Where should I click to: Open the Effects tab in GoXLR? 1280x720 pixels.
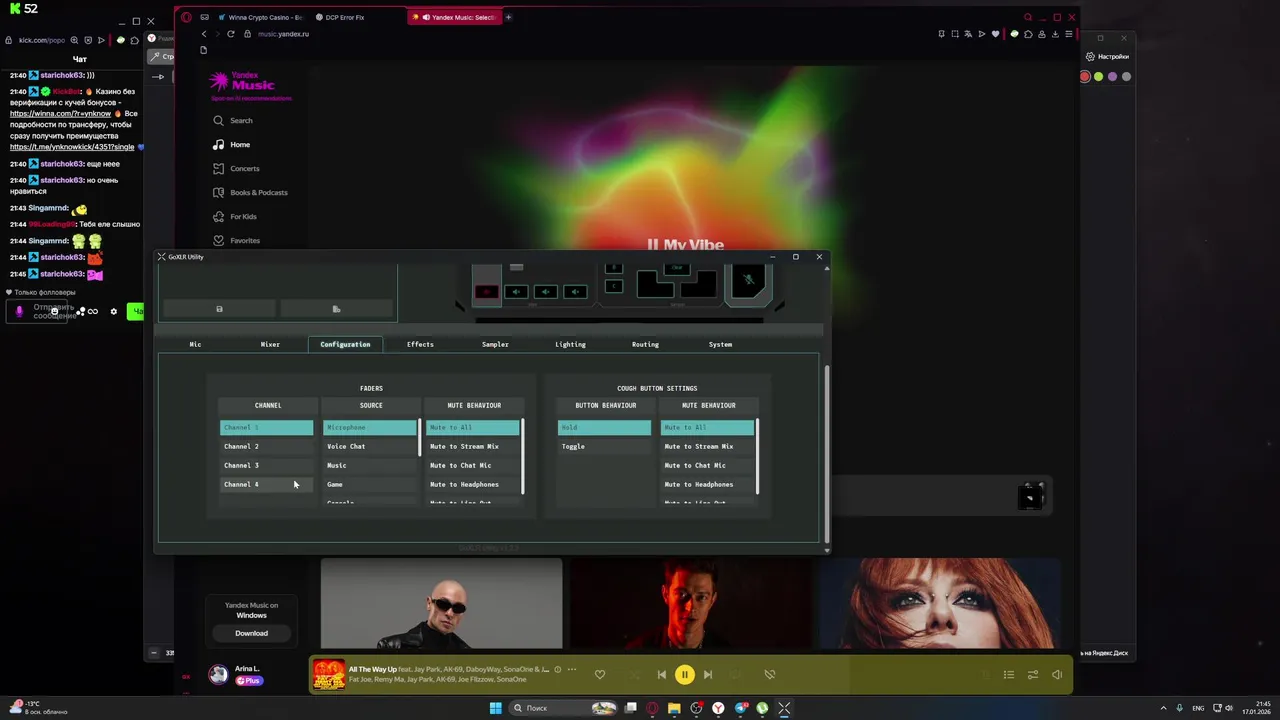coord(420,344)
